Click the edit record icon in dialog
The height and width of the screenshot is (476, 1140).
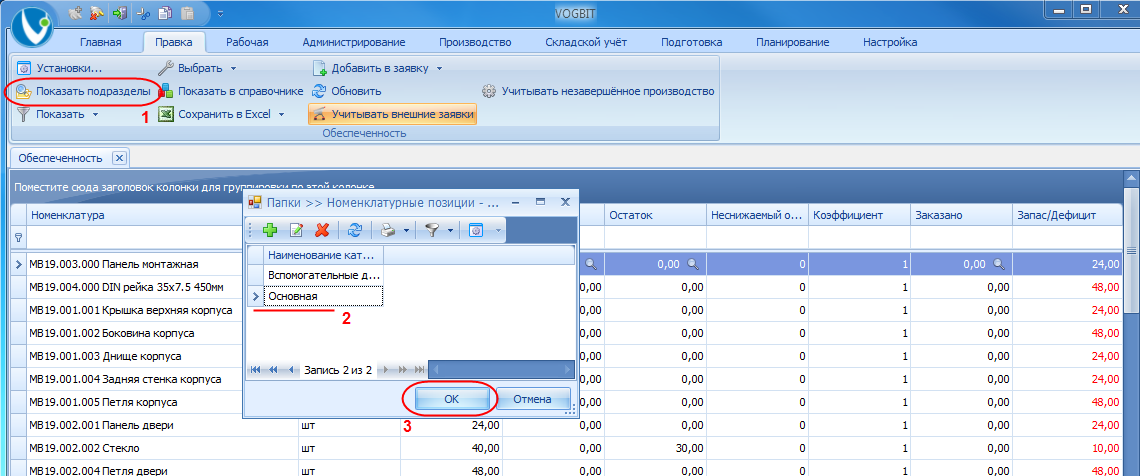[x=297, y=230]
